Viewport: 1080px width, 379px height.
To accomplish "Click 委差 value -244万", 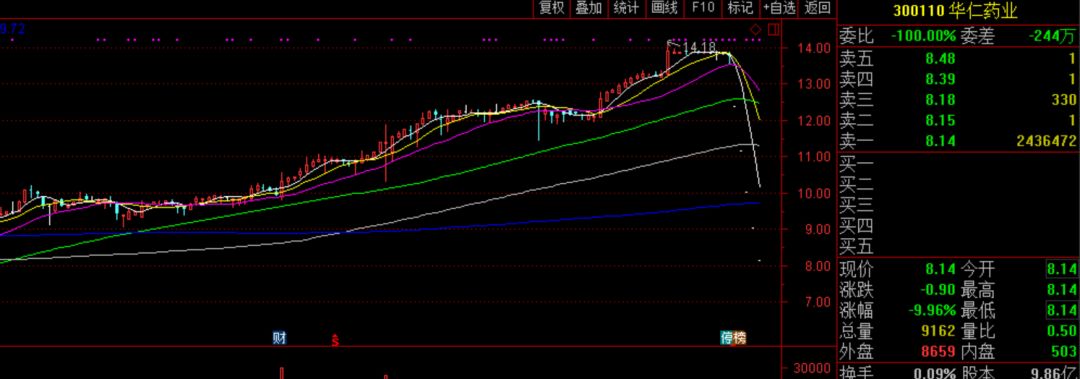I will tap(1052, 36).
